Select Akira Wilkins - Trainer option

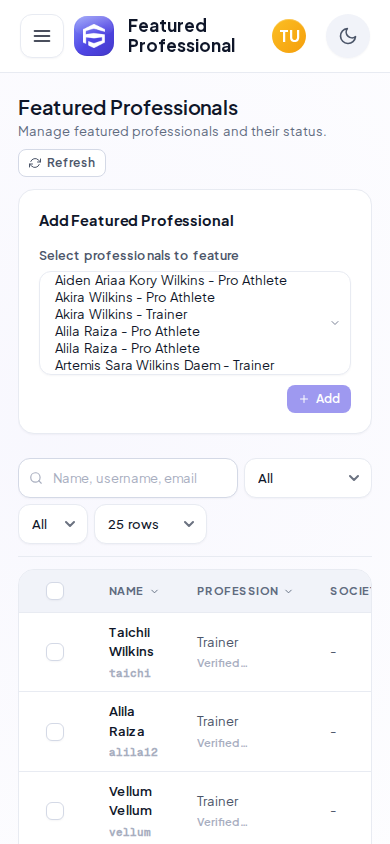pyautogui.click(x=121, y=314)
